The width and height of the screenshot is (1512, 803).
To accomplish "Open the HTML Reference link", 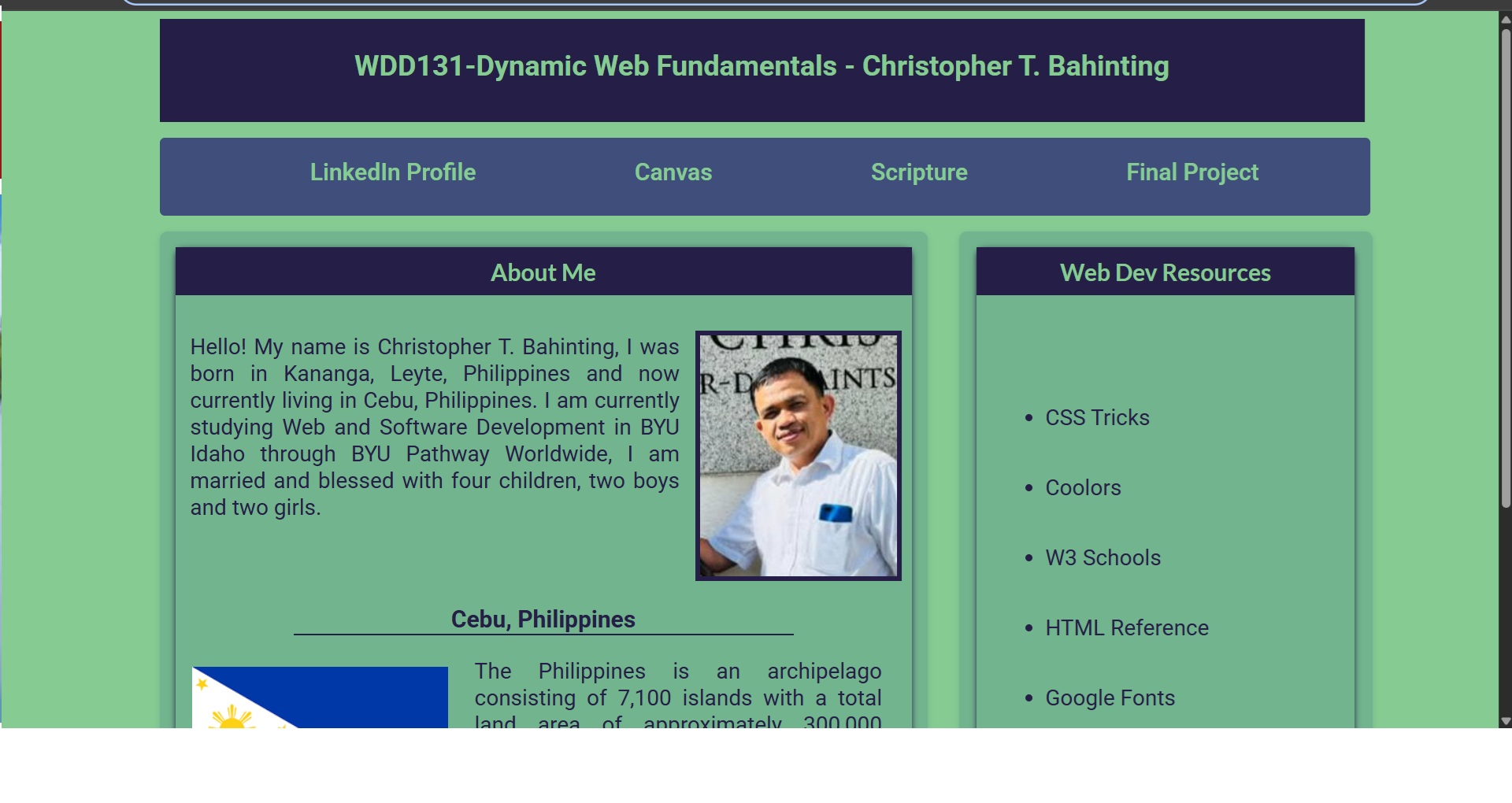I will pyautogui.click(x=1127, y=627).
